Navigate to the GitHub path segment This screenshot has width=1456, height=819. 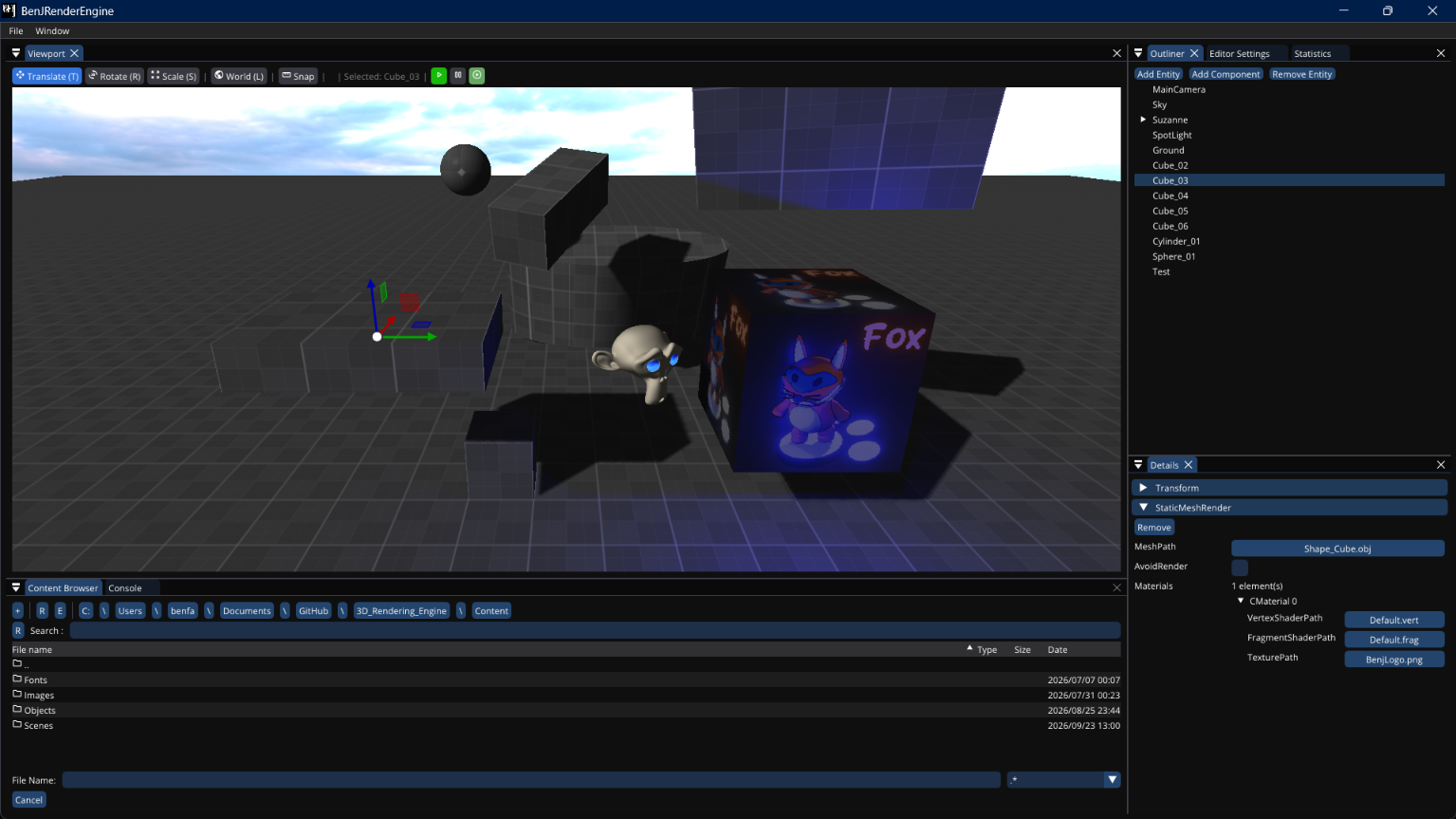314,611
